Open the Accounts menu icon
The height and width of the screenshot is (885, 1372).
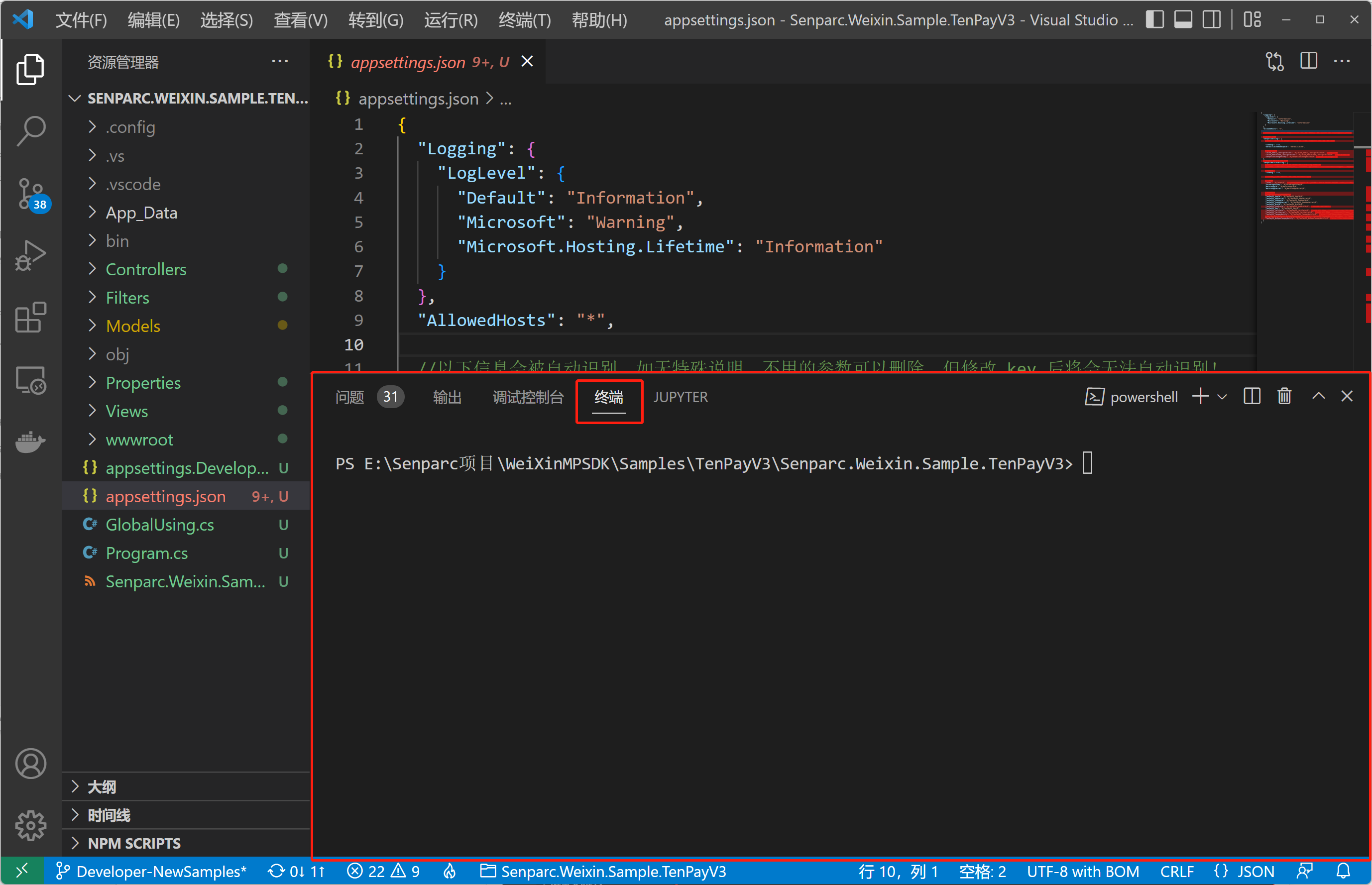pyautogui.click(x=30, y=764)
